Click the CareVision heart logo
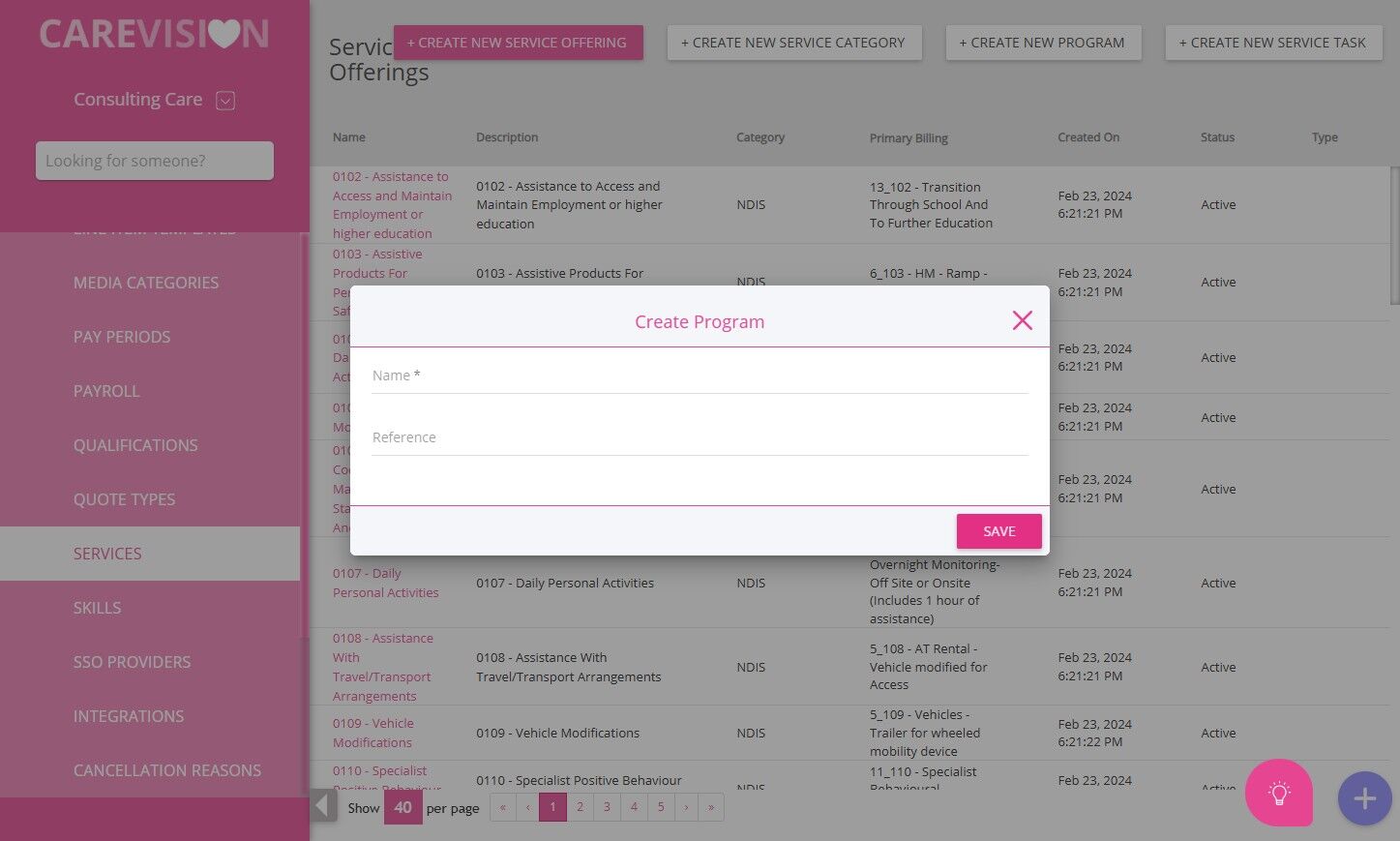This screenshot has height=841, width=1400. (x=155, y=35)
